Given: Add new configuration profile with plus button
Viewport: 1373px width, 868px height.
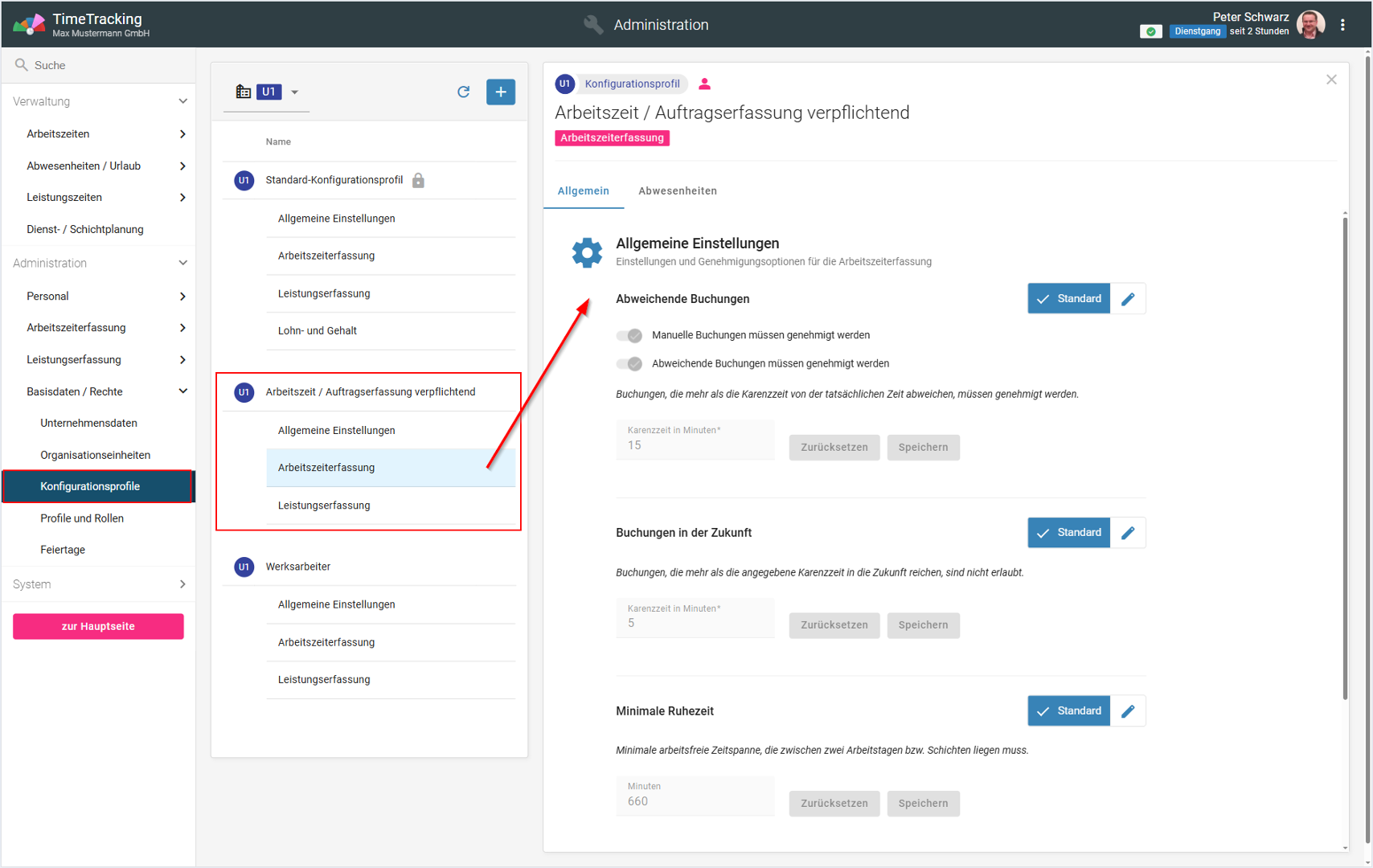Looking at the screenshot, I should (x=500, y=92).
